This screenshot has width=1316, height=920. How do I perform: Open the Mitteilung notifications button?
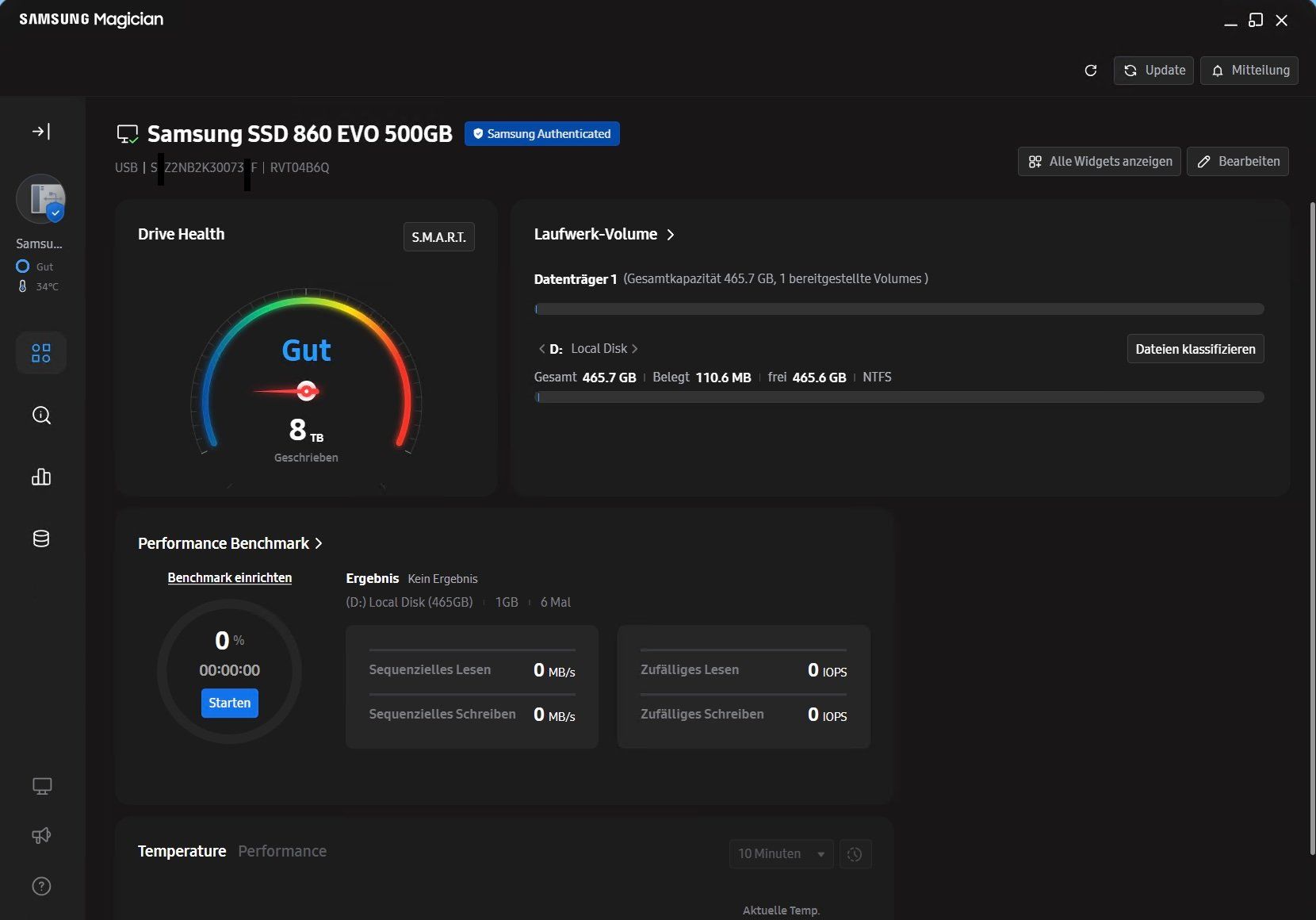(1249, 71)
